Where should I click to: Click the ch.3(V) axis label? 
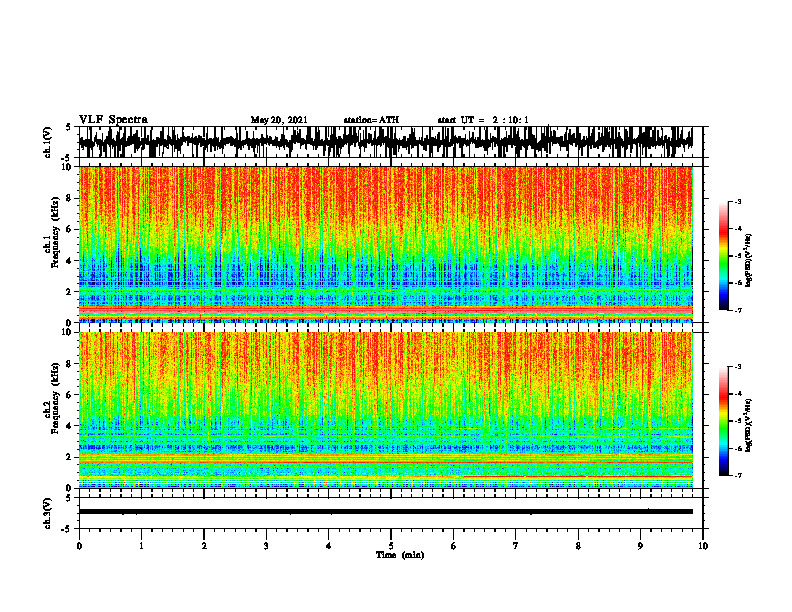(48, 513)
